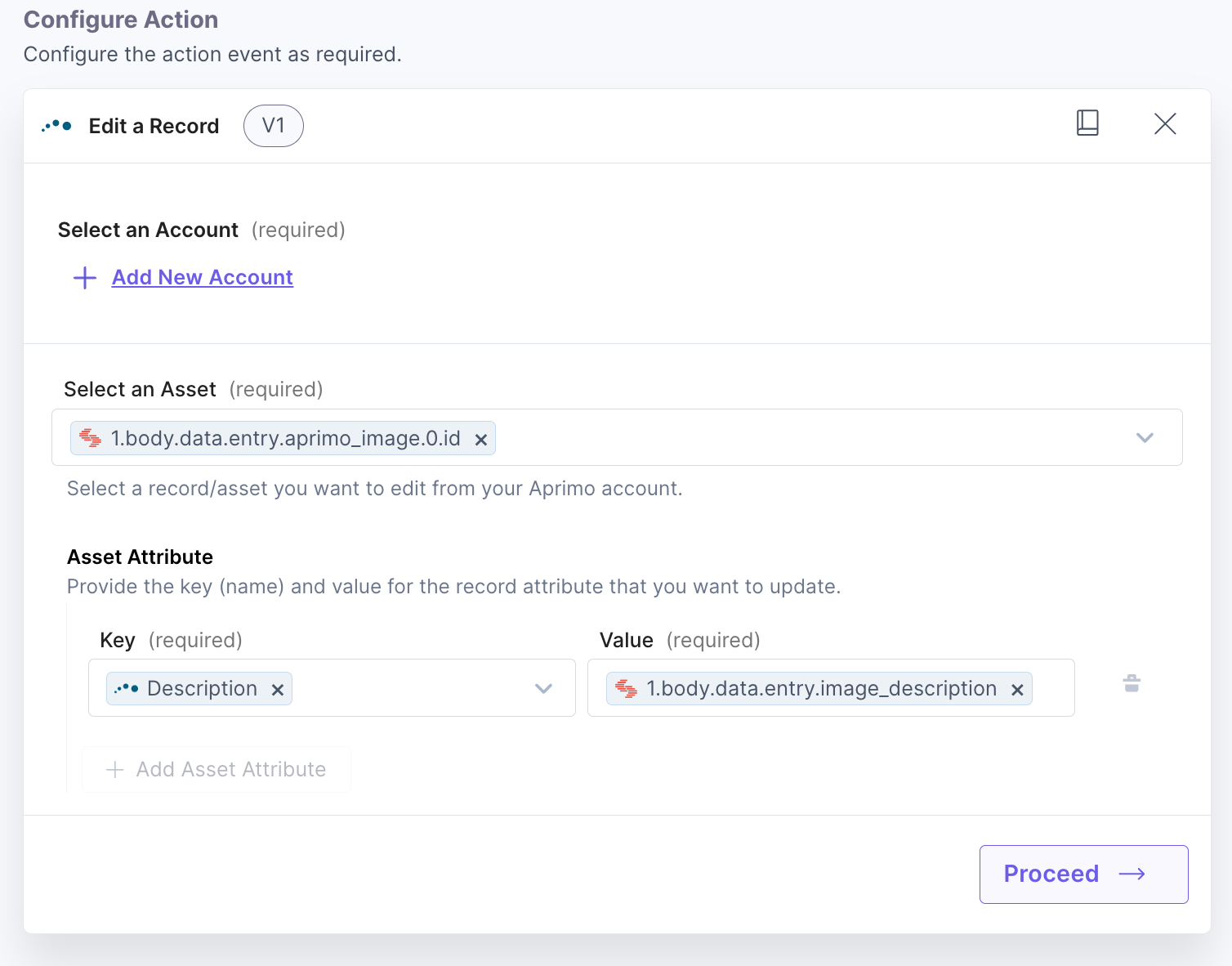This screenshot has height=966, width=1232.
Task: Click the Contentstack icon in value chip
Action: click(x=627, y=689)
